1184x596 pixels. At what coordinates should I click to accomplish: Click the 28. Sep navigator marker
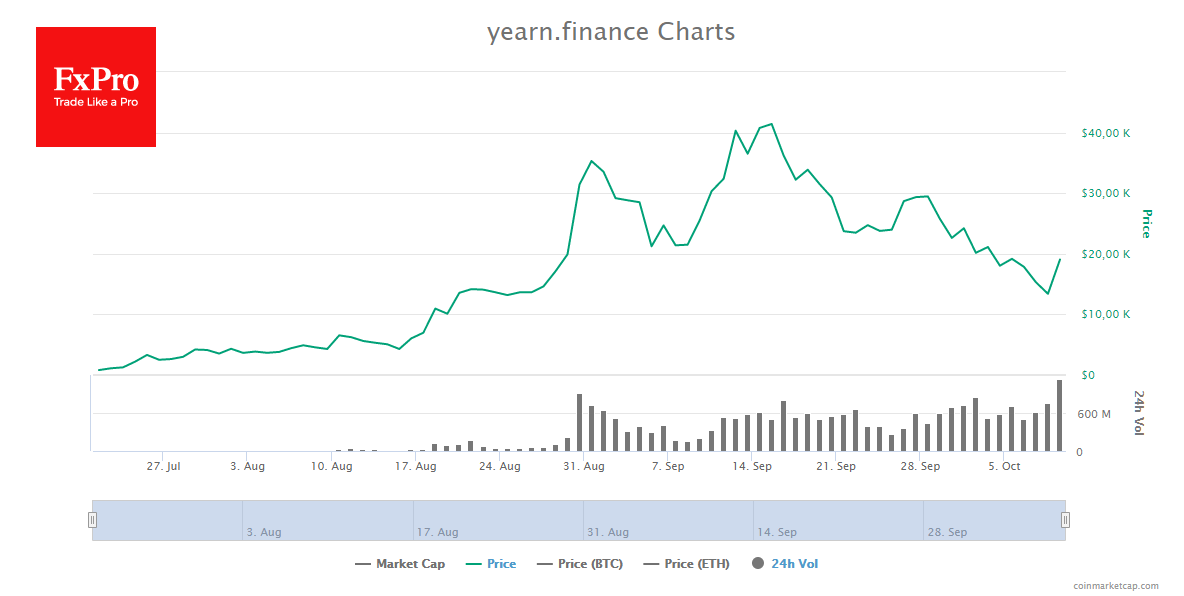point(945,532)
